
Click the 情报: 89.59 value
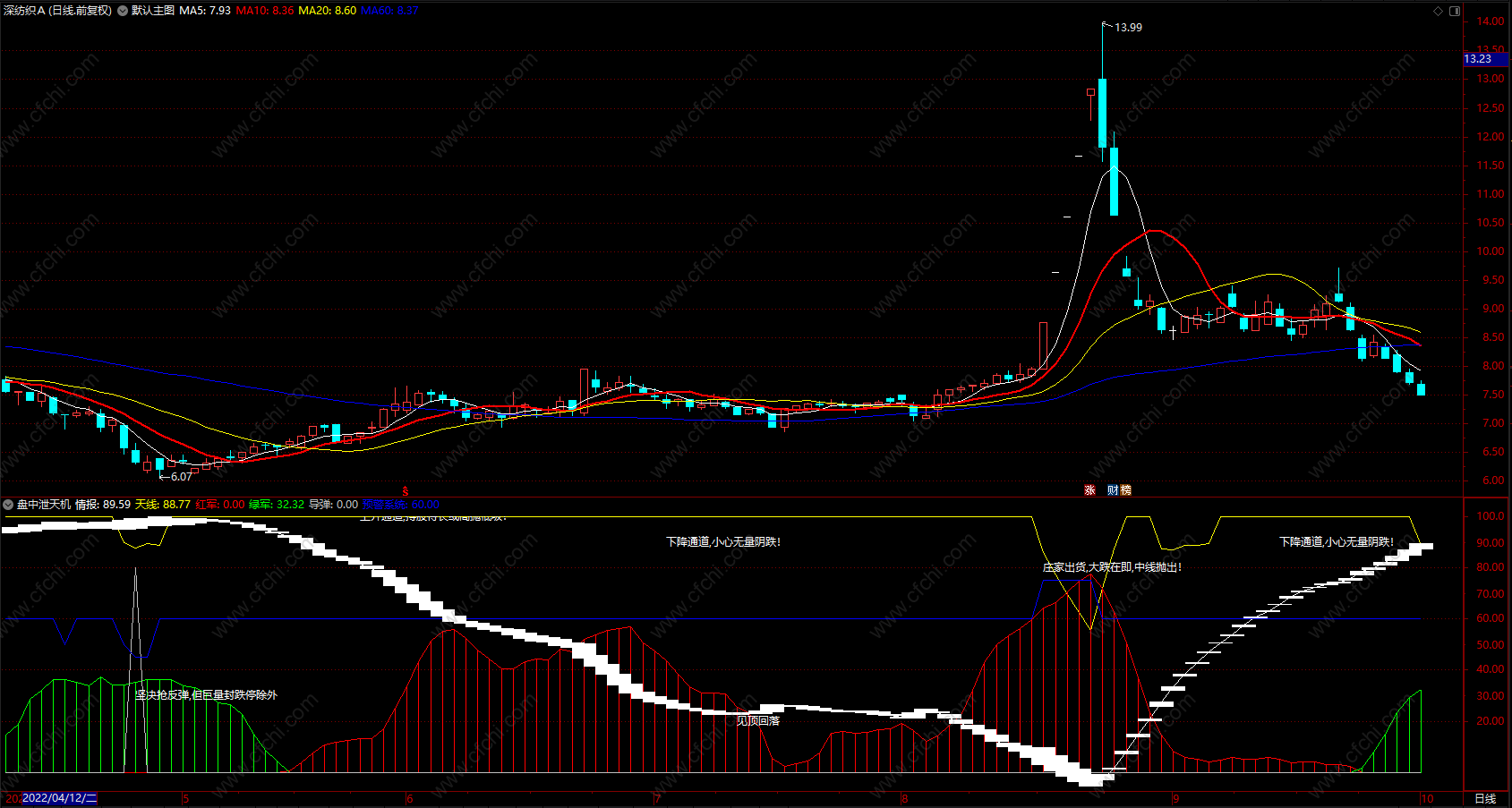click(103, 505)
